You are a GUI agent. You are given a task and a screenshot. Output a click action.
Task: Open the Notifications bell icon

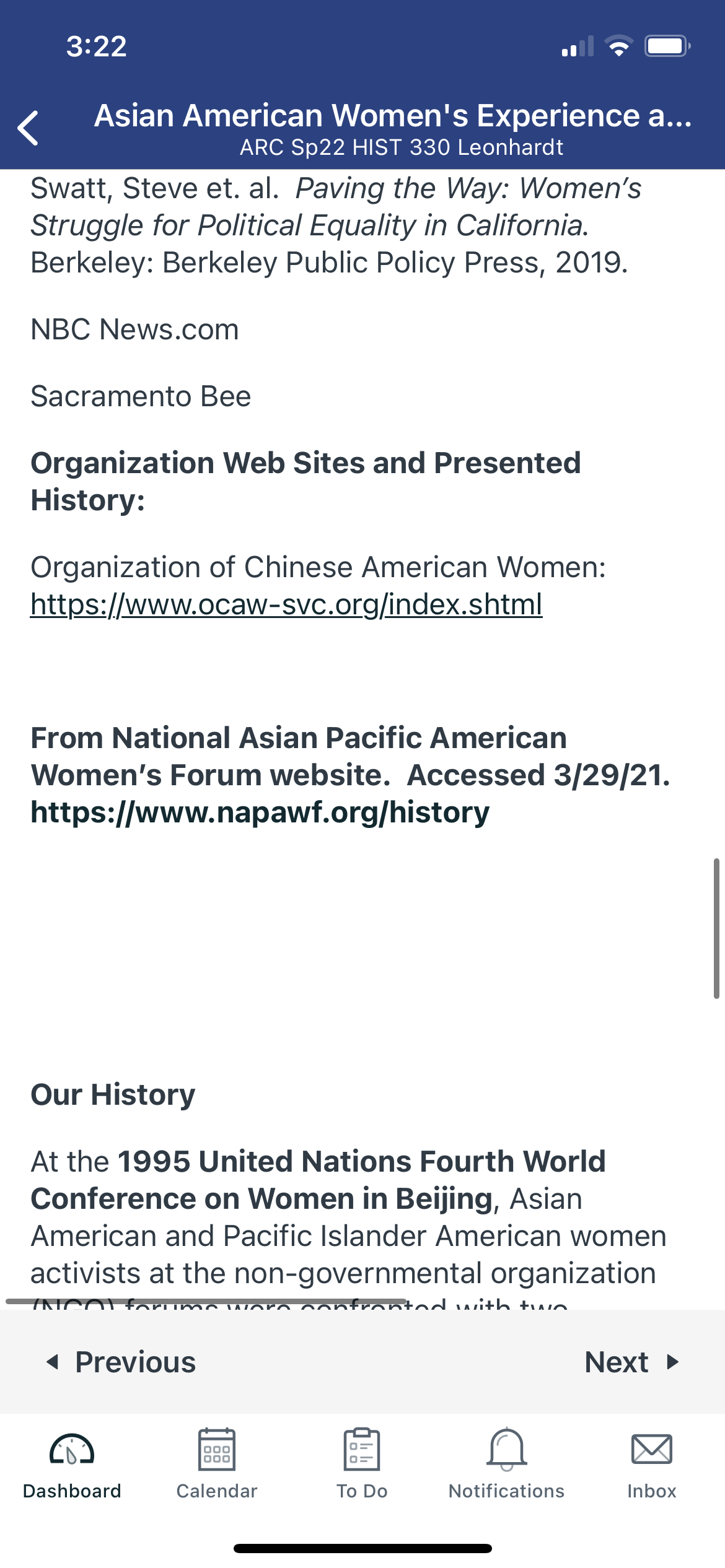tap(507, 1449)
